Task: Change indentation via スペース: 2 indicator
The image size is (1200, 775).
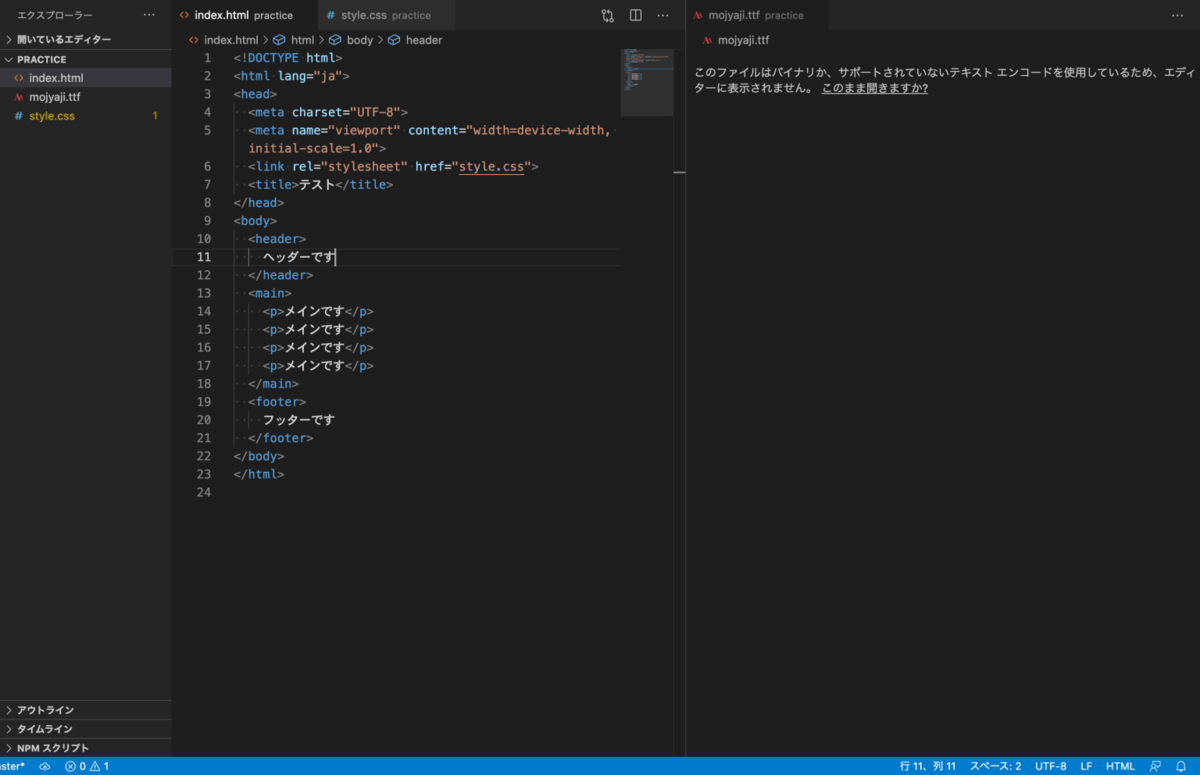Action: (x=995, y=766)
